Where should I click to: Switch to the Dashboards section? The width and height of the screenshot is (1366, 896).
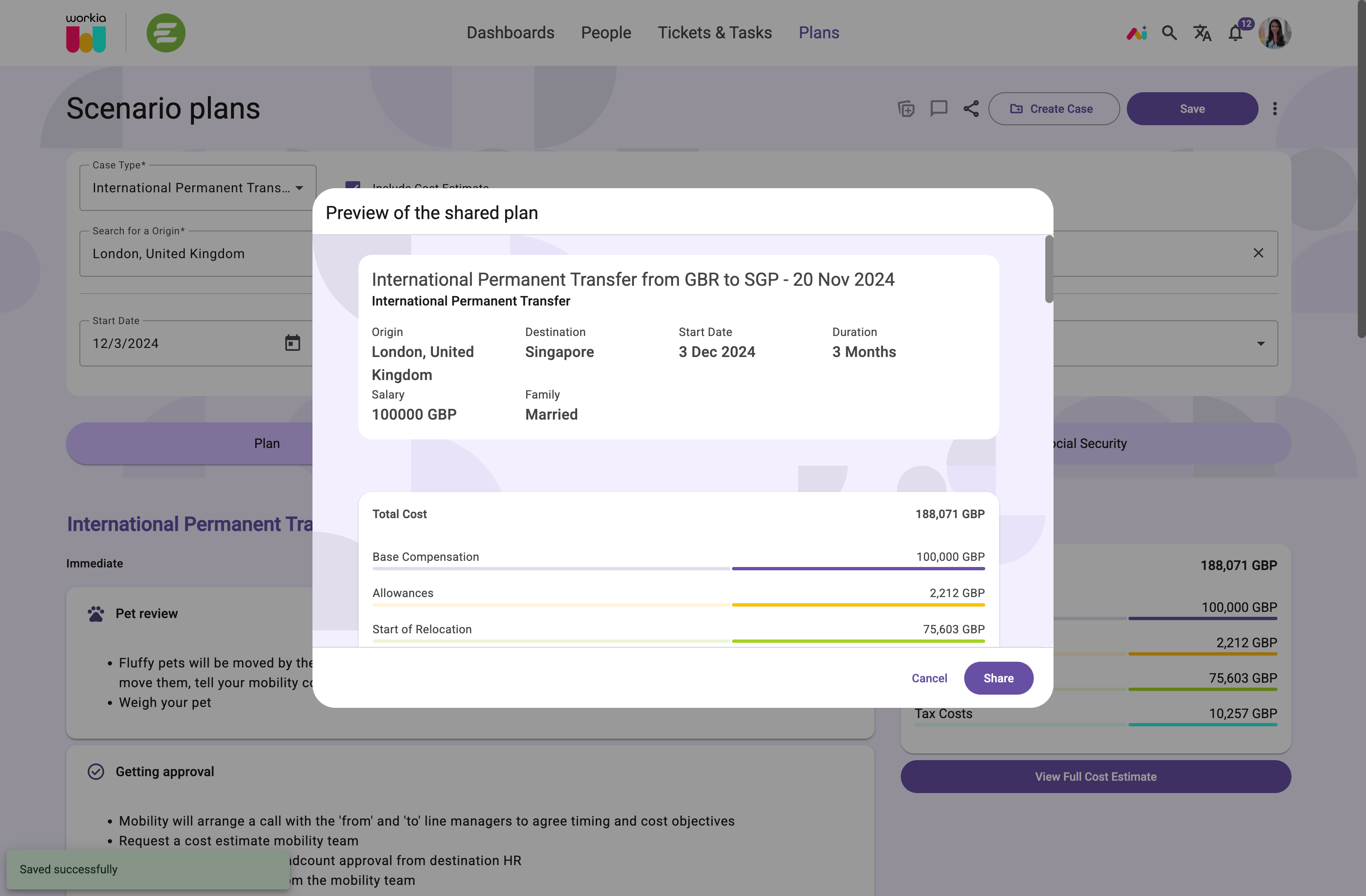510,33
